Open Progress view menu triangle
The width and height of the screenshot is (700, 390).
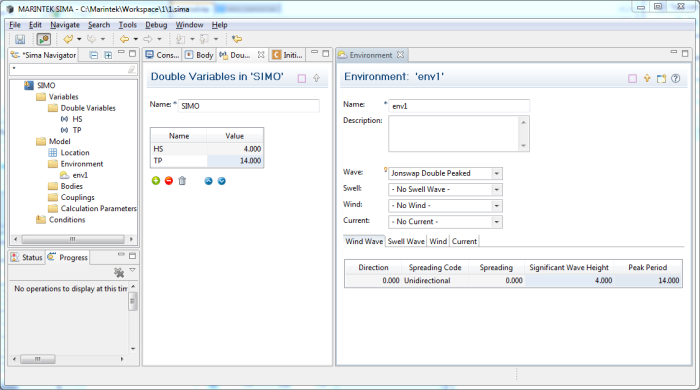(x=133, y=270)
